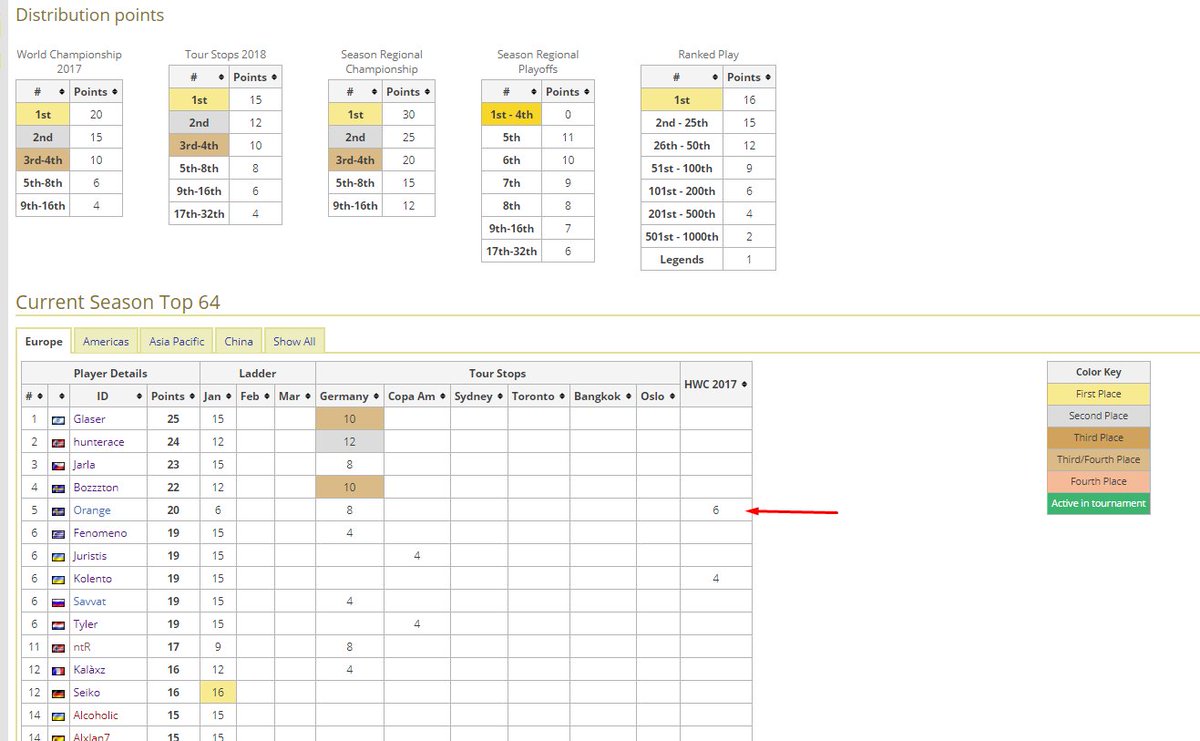Click the Active in tournament color key
Image resolution: width=1200 pixels, height=741 pixels.
point(1099,504)
